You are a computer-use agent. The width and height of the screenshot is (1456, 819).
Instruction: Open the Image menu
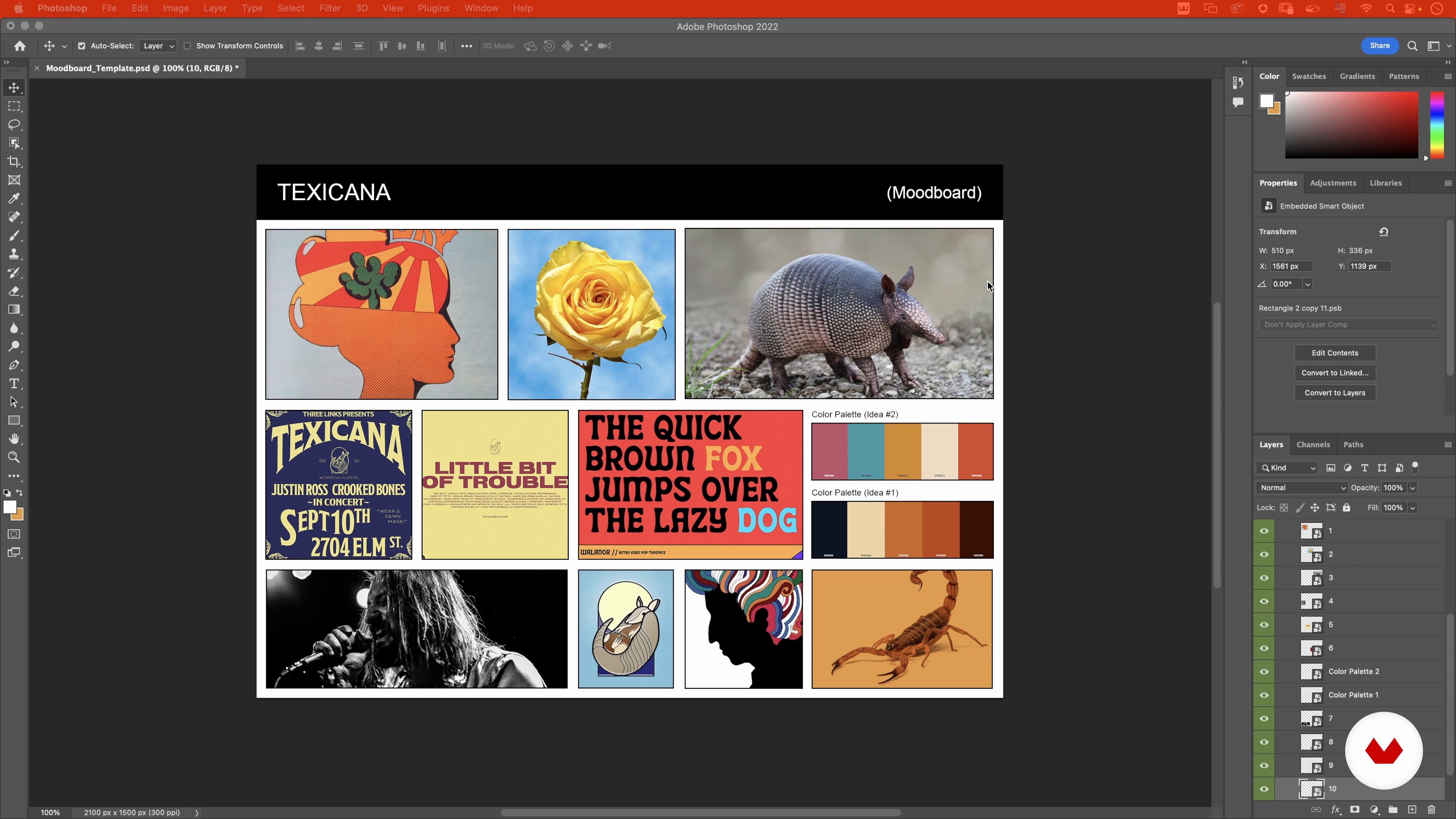[175, 8]
